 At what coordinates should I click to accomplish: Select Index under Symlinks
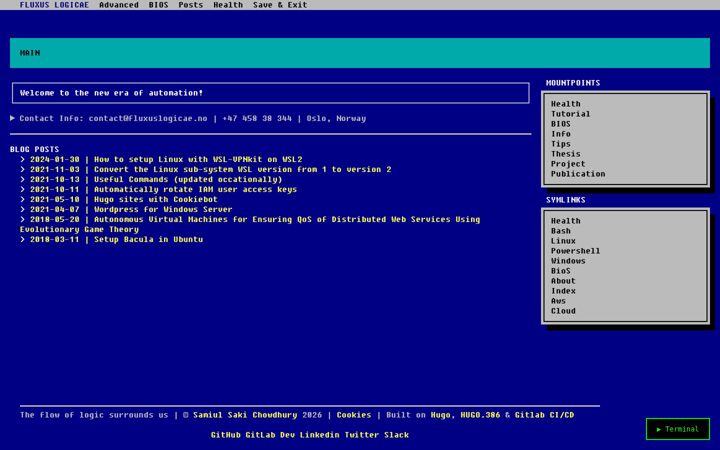coord(563,291)
